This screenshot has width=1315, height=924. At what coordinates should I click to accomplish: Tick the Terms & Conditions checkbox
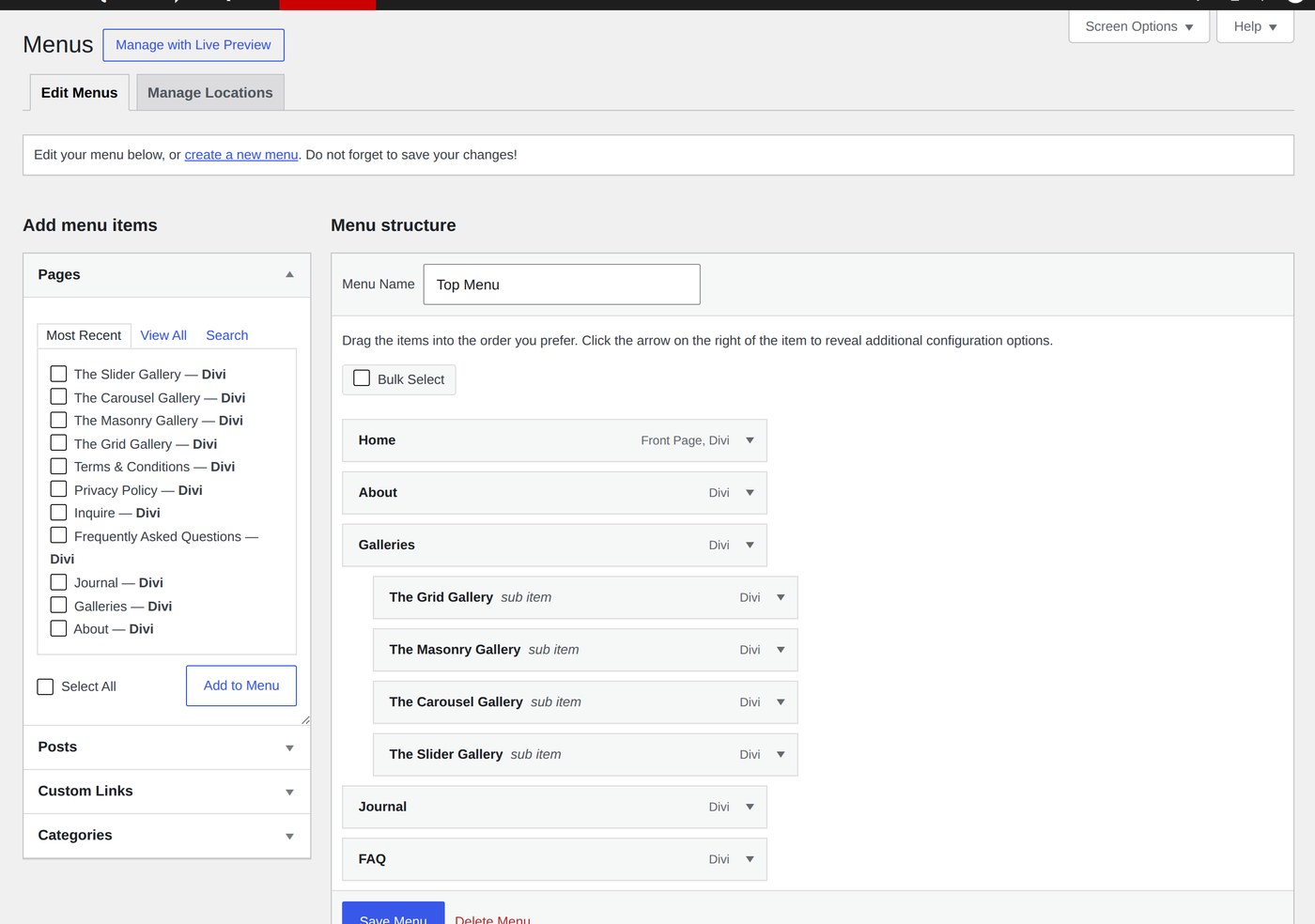58,466
